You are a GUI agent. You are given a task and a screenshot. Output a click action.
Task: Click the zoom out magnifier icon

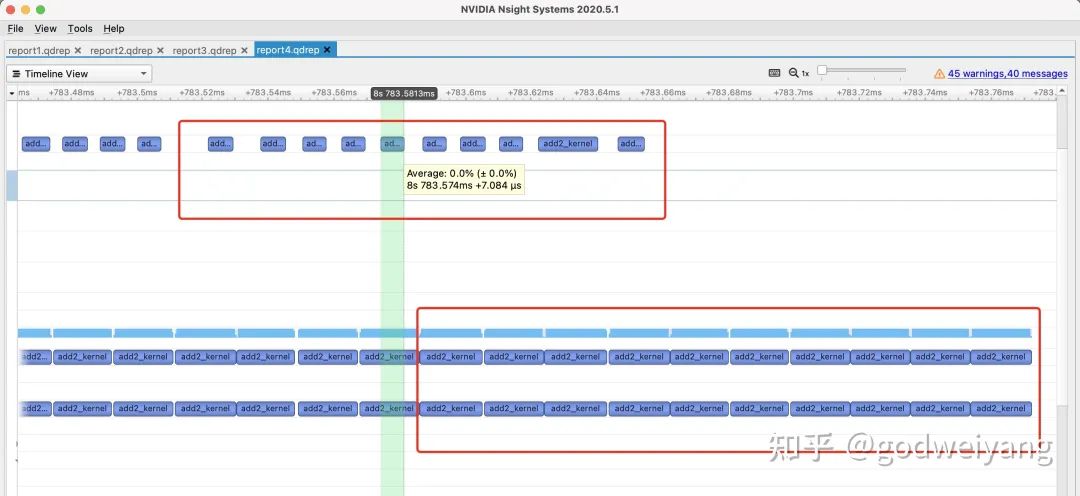pos(793,73)
